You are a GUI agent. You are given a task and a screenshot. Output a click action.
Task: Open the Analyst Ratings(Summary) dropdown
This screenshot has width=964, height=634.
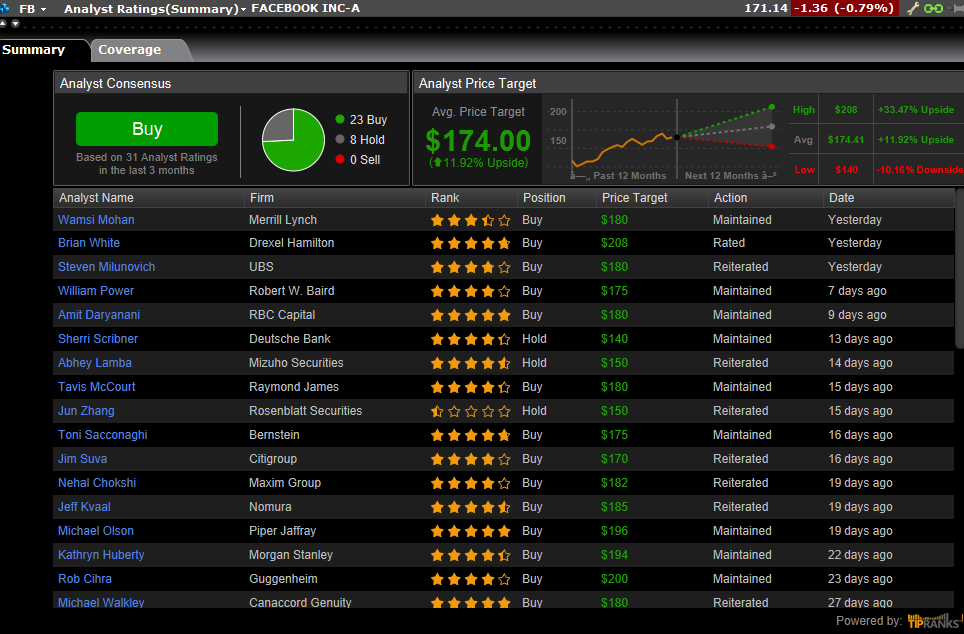pos(155,9)
